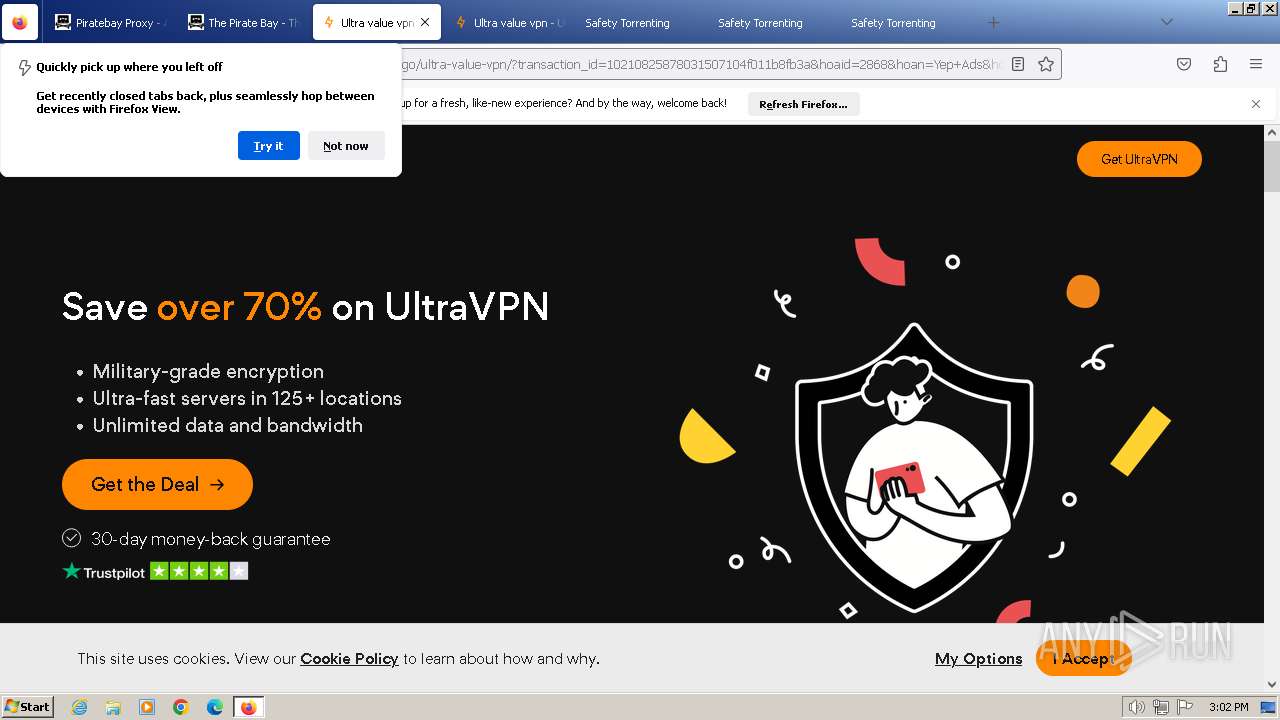Switch to the second Ultra value vpn tab
1280x720 pixels.
(508, 22)
